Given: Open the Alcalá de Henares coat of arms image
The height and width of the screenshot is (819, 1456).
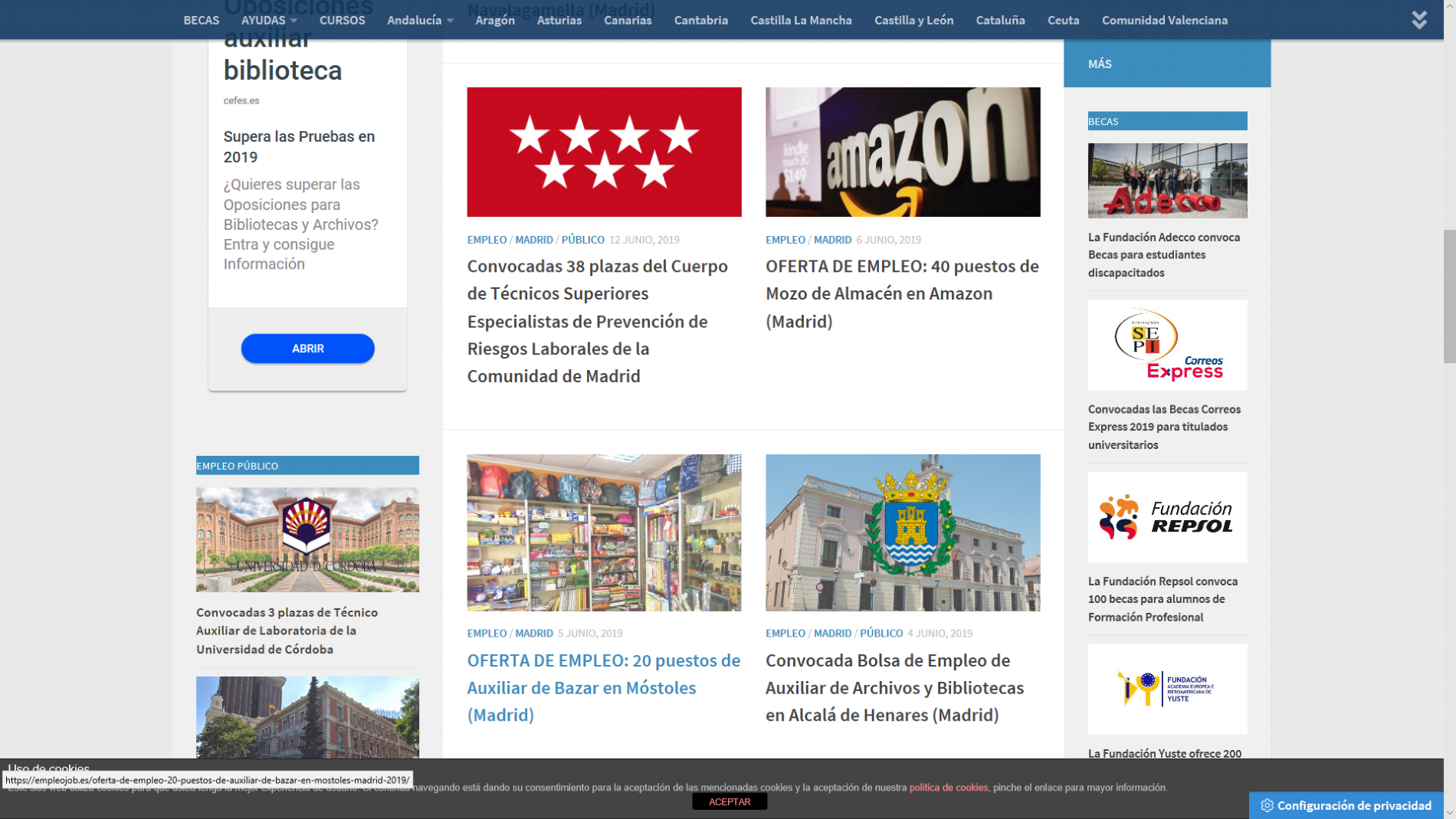Looking at the screenshot, I should (903, 532).
